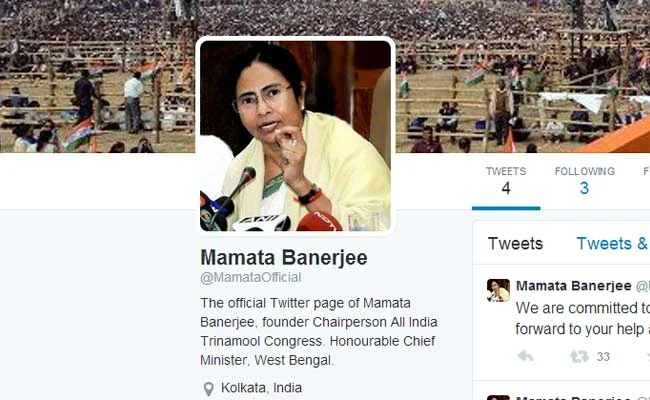The image size is (650, 400).
Task: Click the retweet icon beside the count 33
Action: (579, 356)
